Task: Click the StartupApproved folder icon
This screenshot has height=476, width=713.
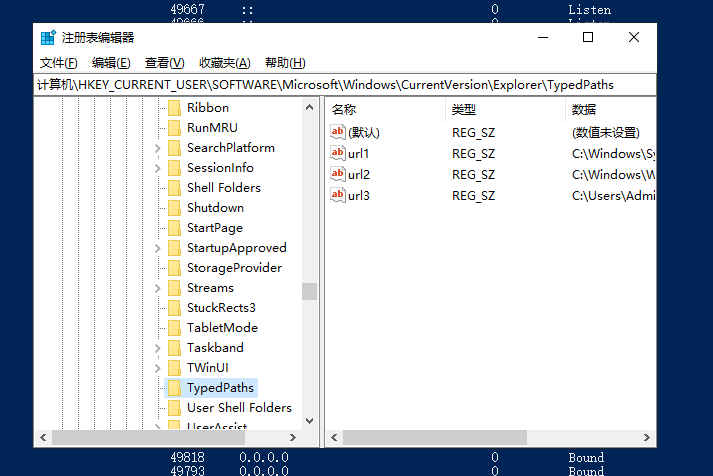Action: 175,248
